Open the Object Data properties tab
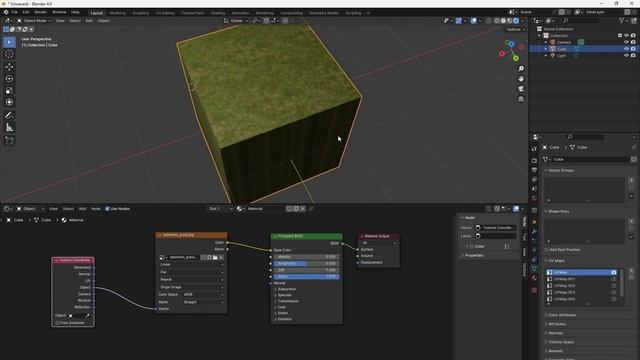The height and width of the screenshot is (360, 640). pyautogui.click(x=534, y=268)
